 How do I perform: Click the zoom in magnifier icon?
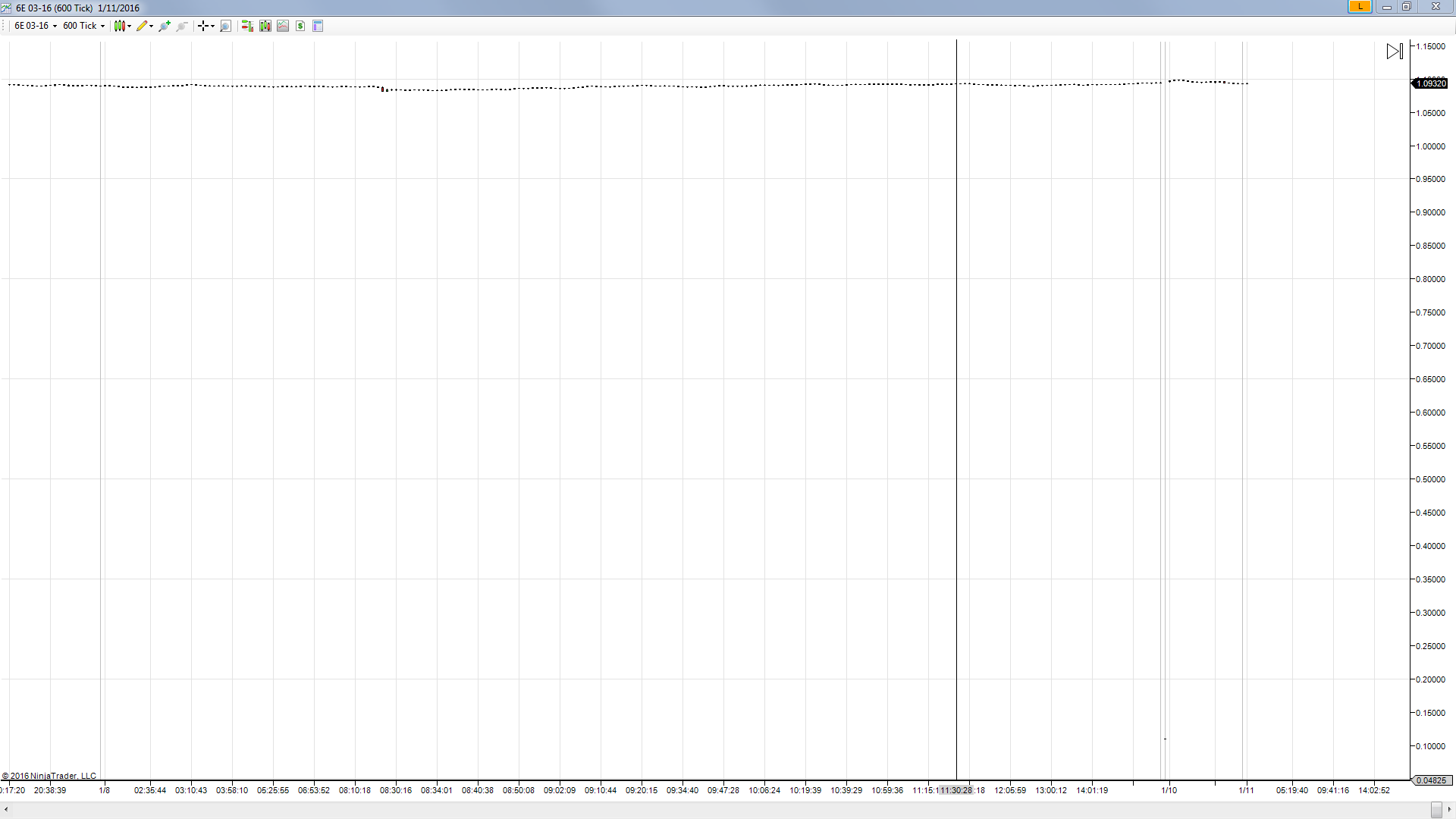pyautogui.click(x=165, y=26)
